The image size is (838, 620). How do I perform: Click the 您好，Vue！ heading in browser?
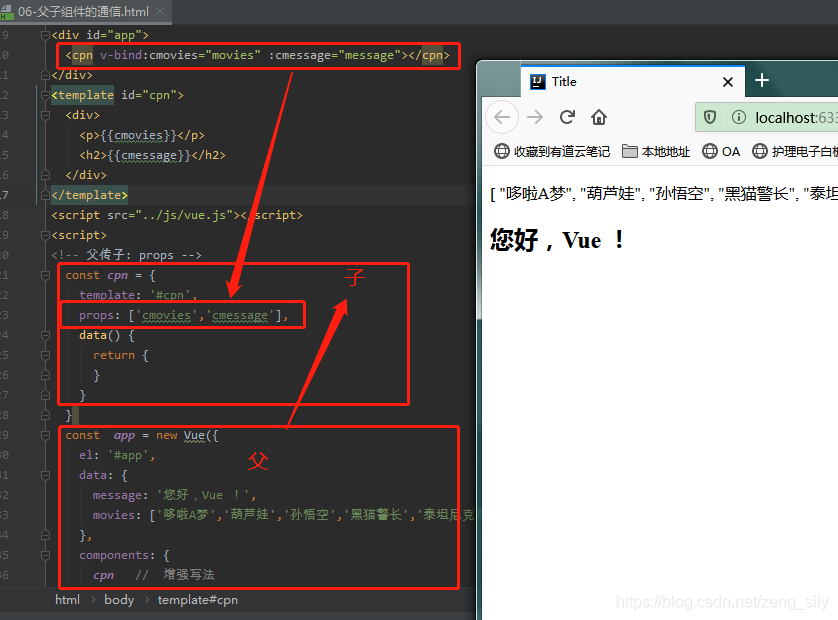pyautogui.click(x=557, y=239)
